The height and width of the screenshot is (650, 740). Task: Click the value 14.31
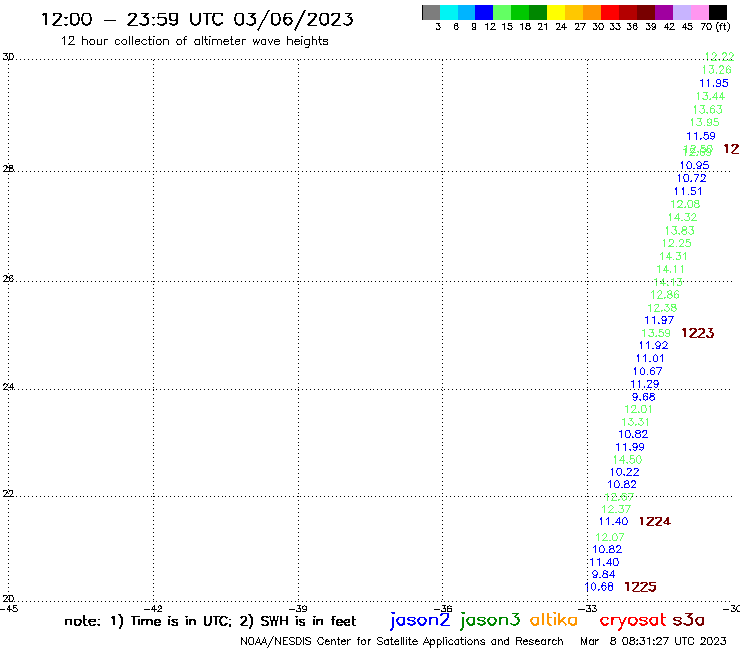coord(673,256)
